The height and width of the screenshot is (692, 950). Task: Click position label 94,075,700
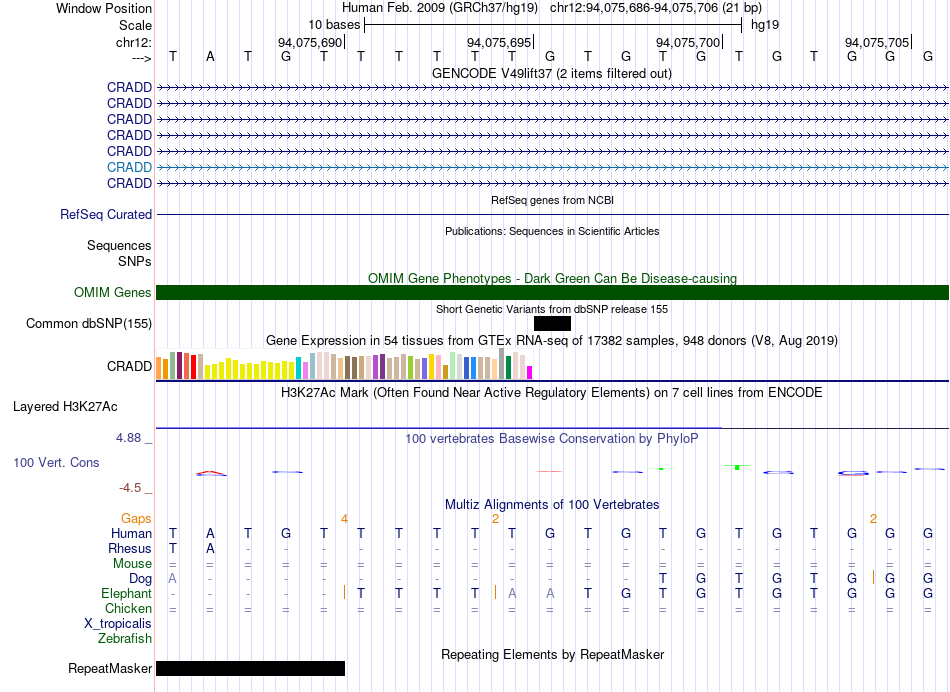click(688, 42)
